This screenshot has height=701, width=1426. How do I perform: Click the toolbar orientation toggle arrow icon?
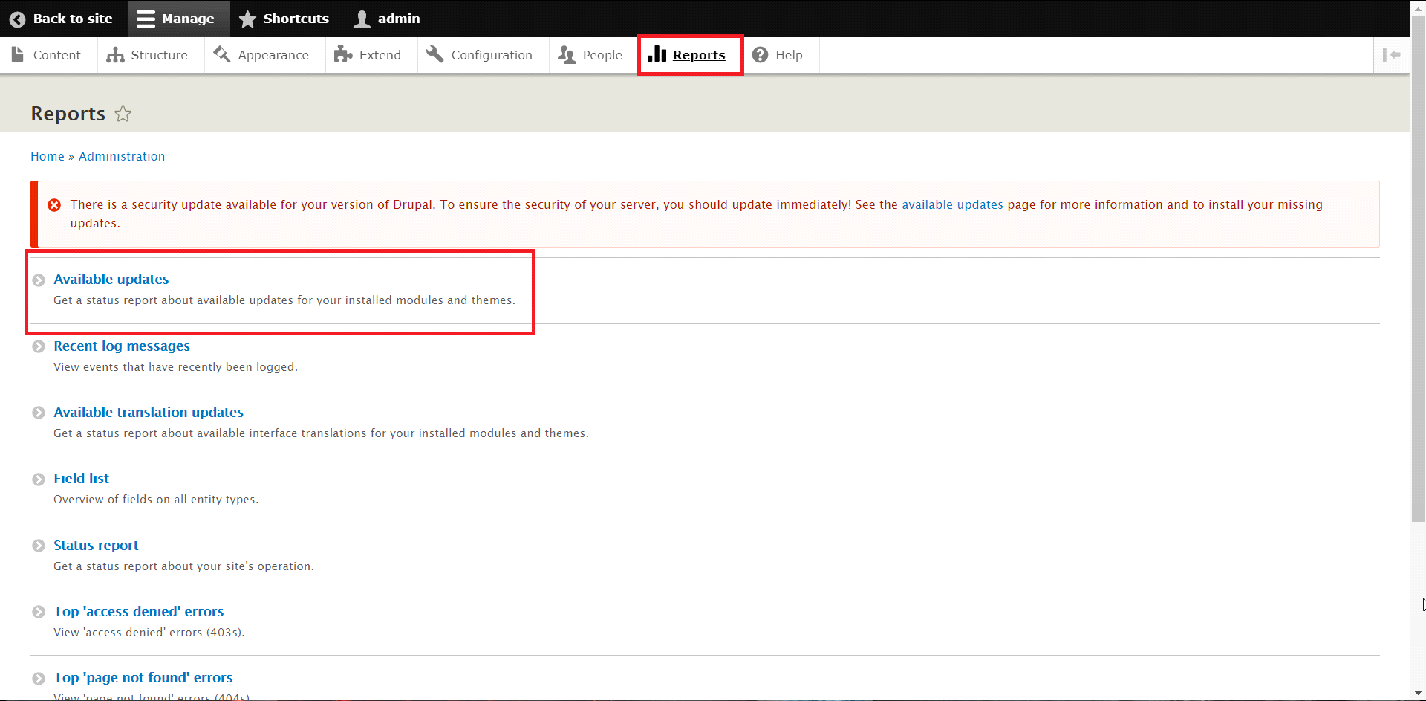point(1391,55)
